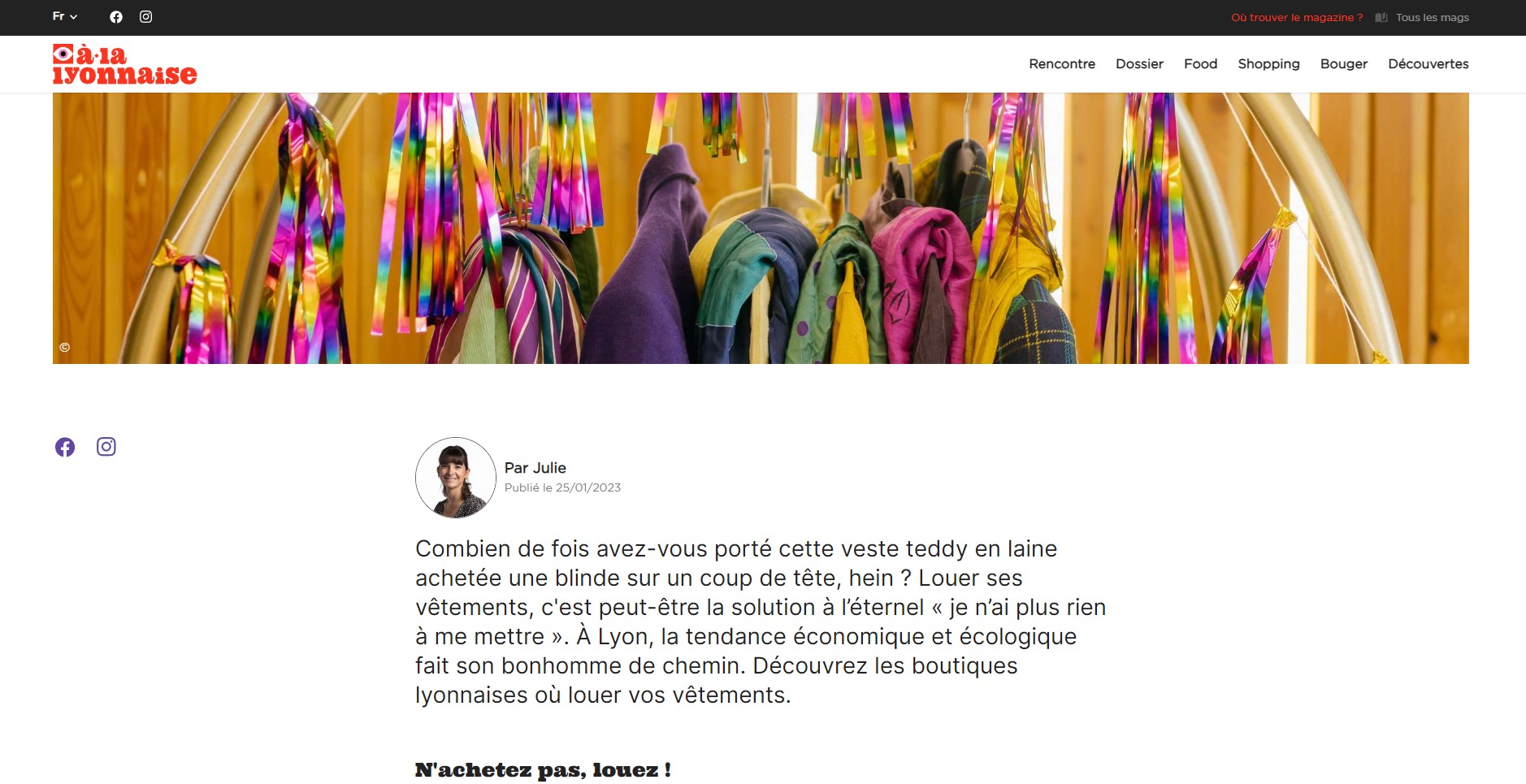
Task: Click author Julie's profile photo
Action: [x=456, y=478]
